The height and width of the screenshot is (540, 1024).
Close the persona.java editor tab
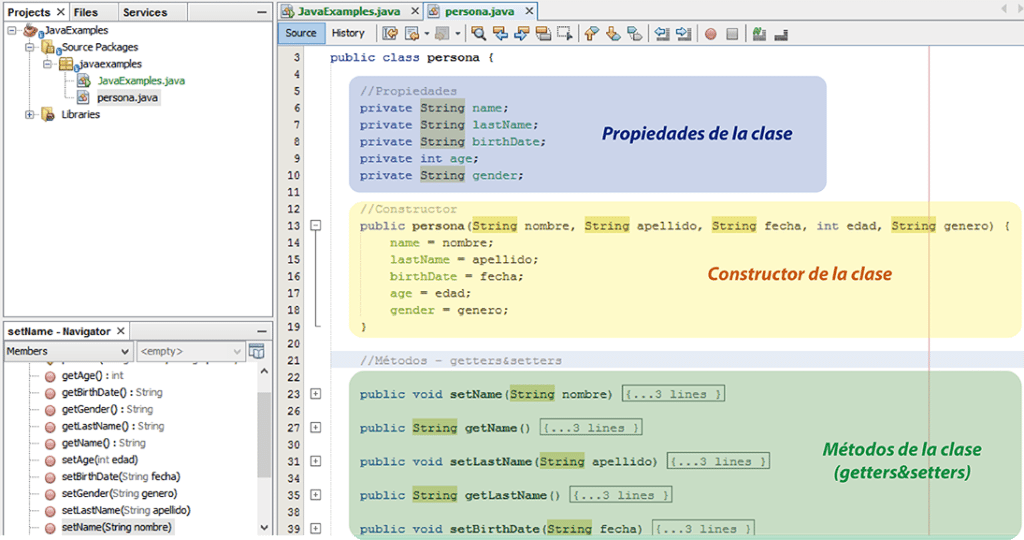529,11
